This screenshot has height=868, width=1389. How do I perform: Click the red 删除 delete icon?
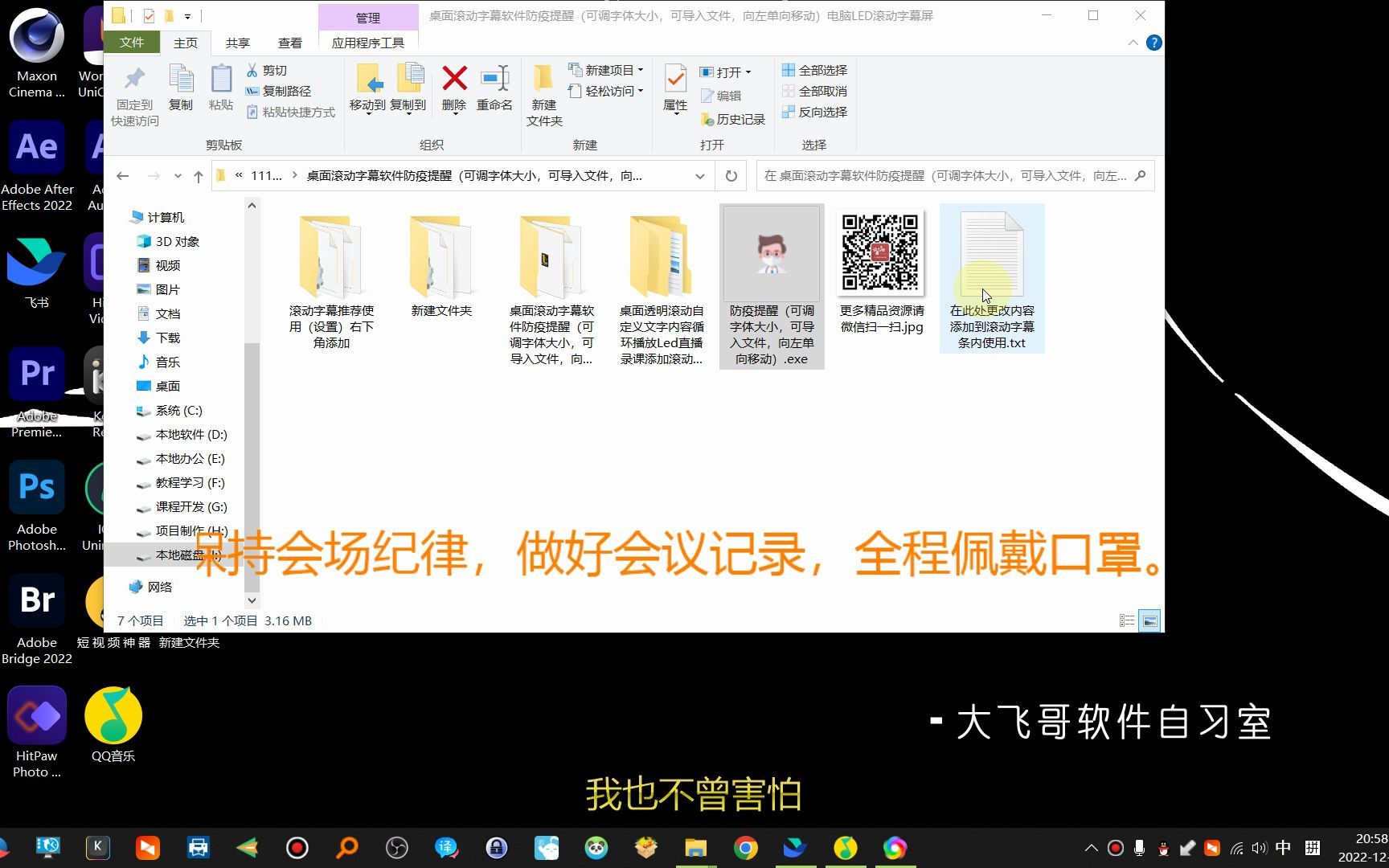(x=454, y=78)
